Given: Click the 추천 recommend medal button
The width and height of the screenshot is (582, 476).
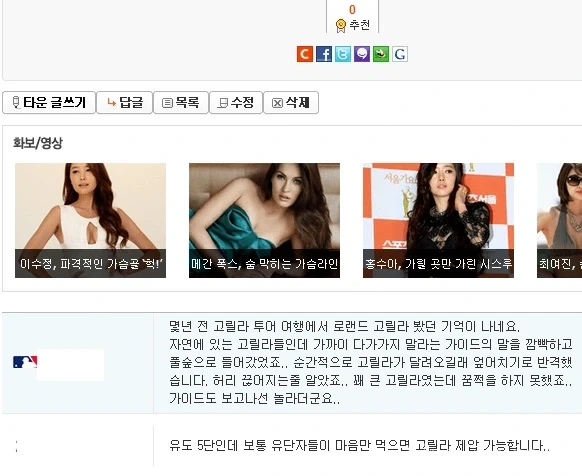Looking at the screenshot, I should pyautogui.click(x=353, y=25).
